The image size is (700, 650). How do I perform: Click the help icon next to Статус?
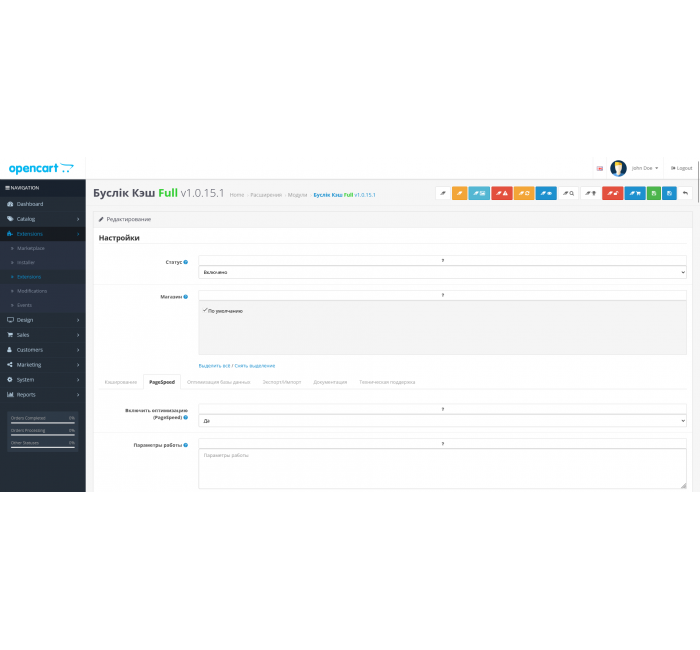coord(186,262)
